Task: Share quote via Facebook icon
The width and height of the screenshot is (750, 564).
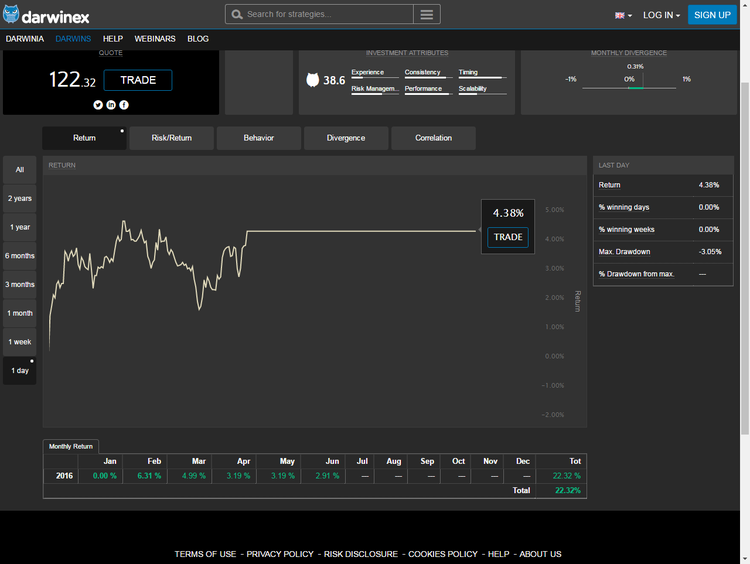Action: [124, 104]
